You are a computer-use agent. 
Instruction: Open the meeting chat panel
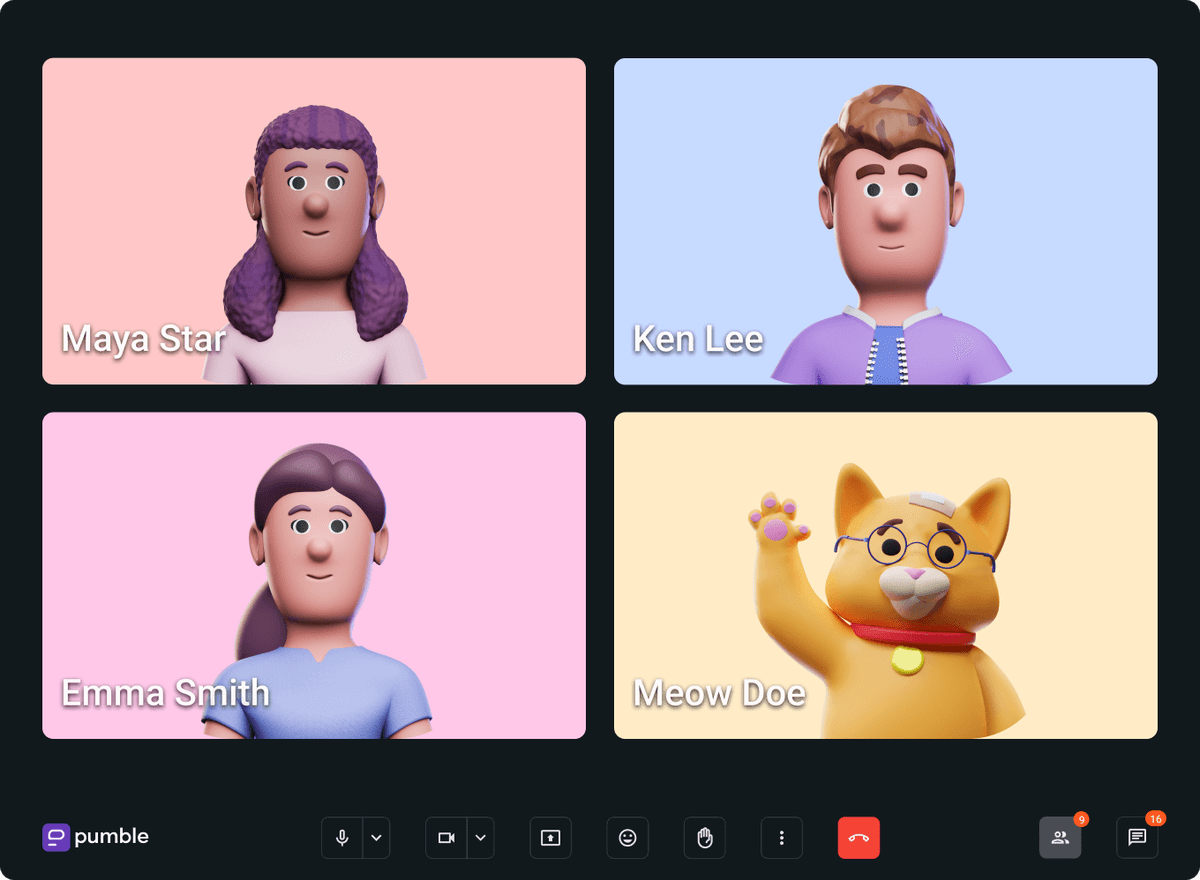pos(1137,838)
